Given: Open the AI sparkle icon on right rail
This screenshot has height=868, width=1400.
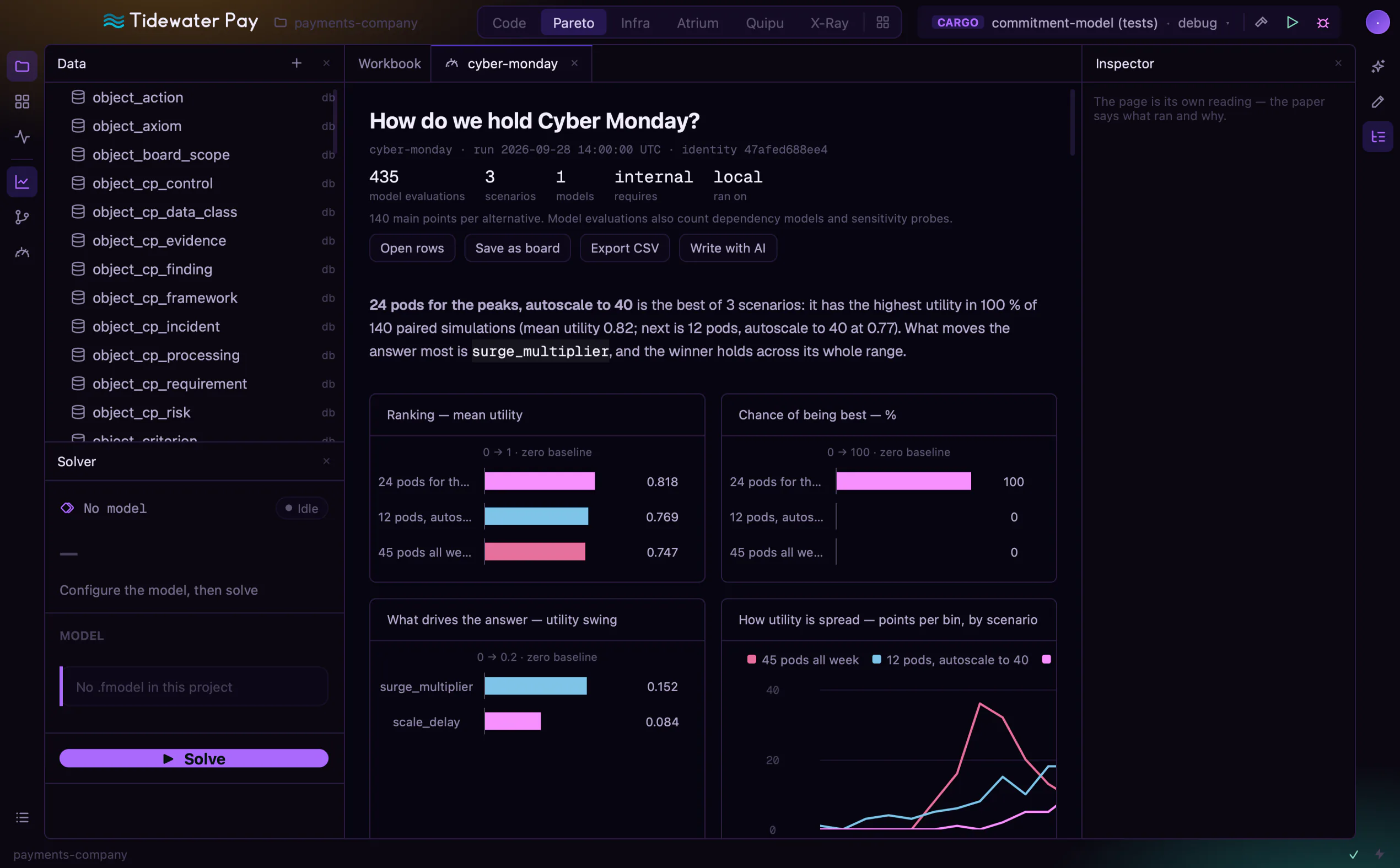Looking at the screenshot, I should (x=1377, y=67).
